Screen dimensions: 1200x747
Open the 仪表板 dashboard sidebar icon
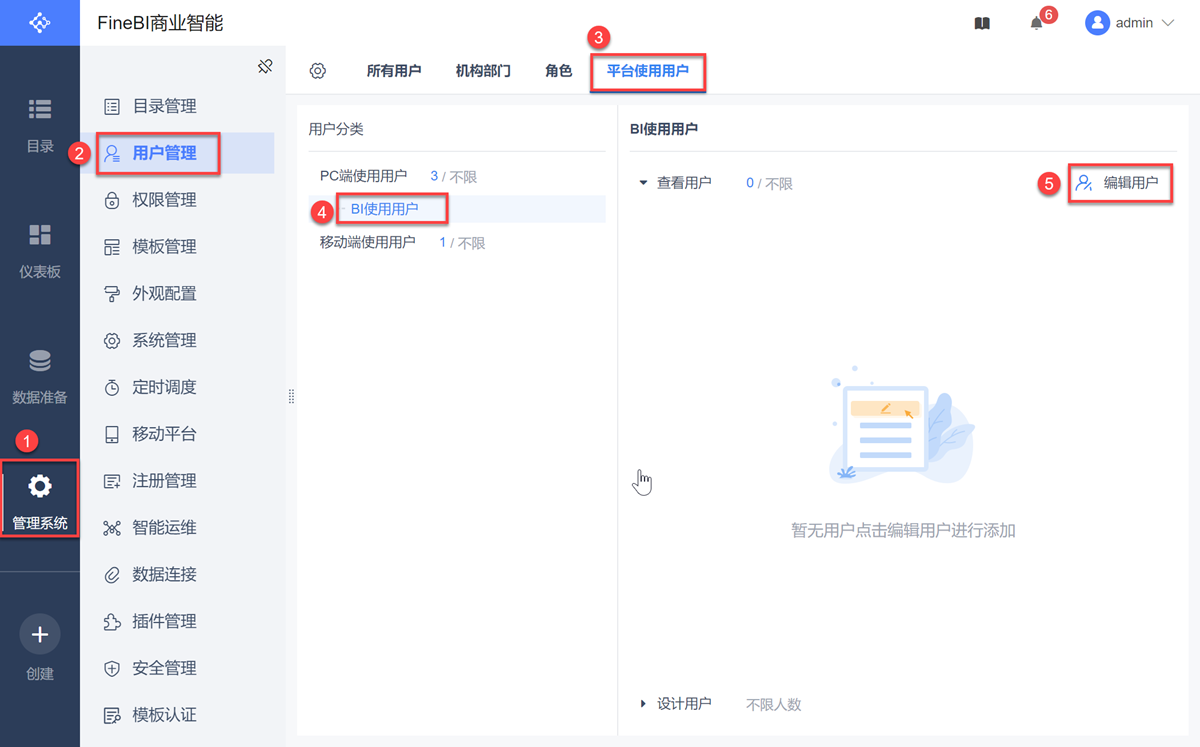coord(40,235)
